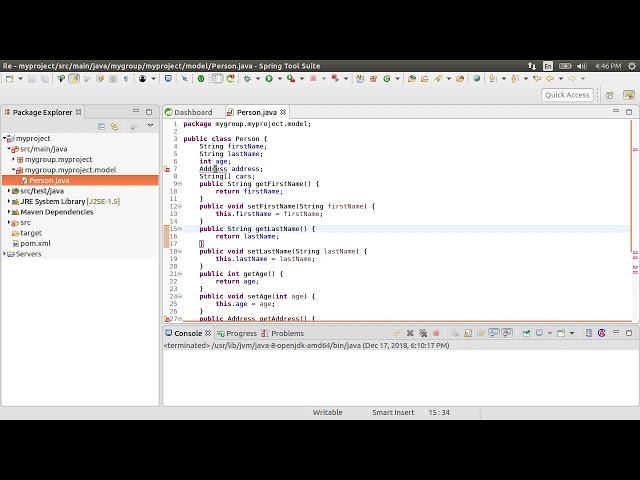Toggle Show Console on Standard Out
The image size is (640, 480).
[494, 333]
